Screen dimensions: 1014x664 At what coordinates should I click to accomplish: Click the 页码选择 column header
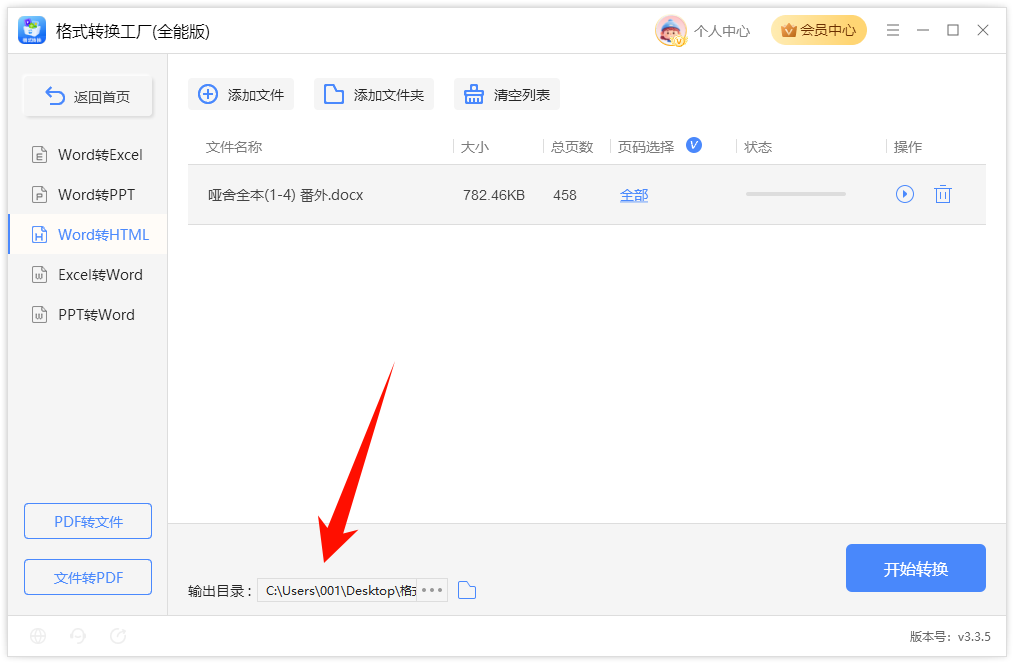[x=646, y=147]
